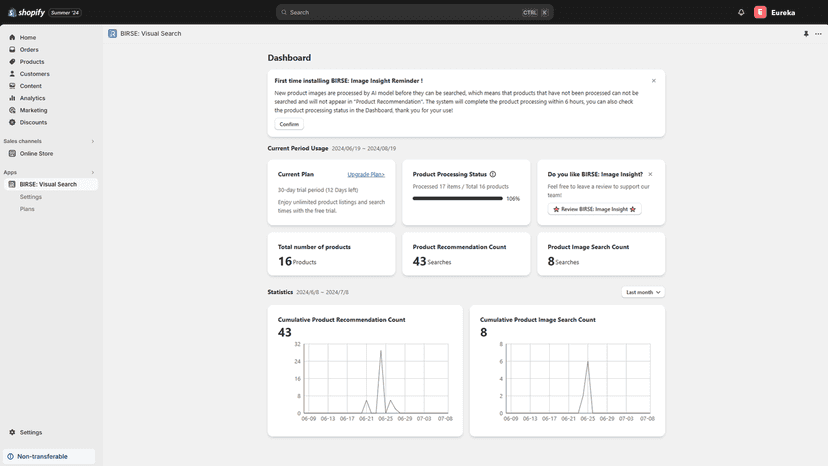This screenshot has width=828, height=466.
Task: Dismiss the first-time install reminder banner
Action: coord(654,81)
